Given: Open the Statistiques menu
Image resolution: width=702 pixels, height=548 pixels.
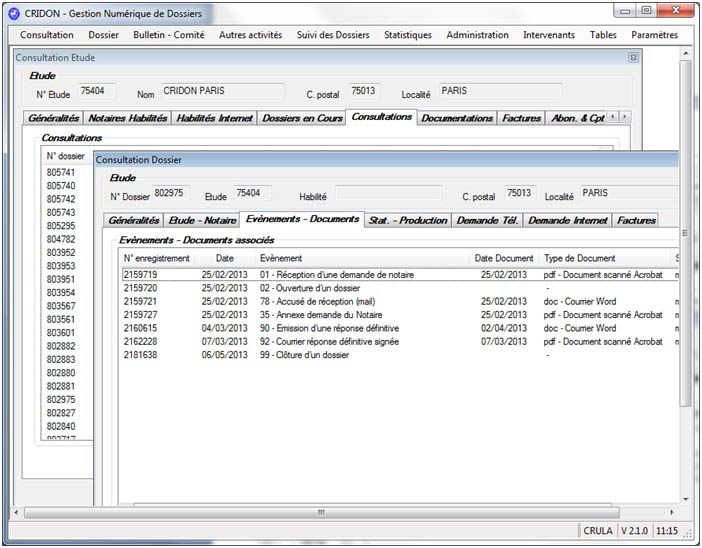Looking at the screenshot, I should [x=408, y=35].
